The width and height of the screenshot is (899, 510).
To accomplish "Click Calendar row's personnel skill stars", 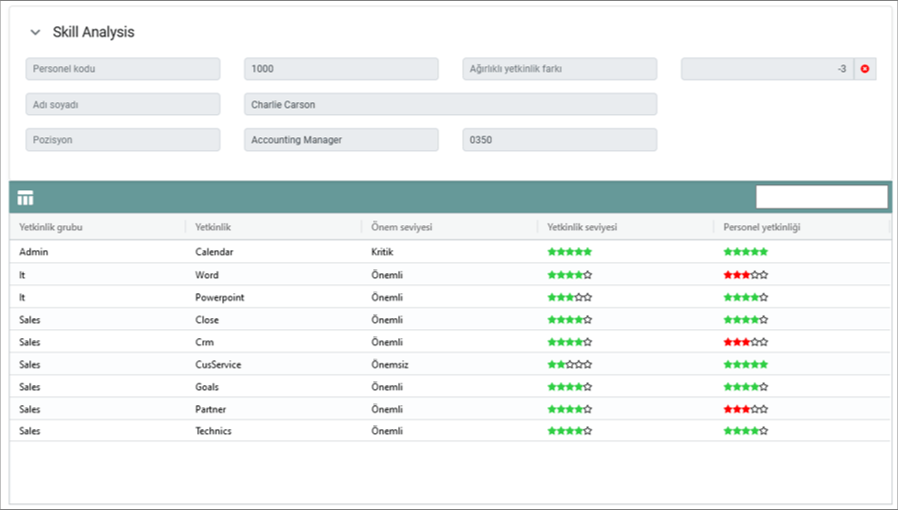I will [x=746, y=252].
